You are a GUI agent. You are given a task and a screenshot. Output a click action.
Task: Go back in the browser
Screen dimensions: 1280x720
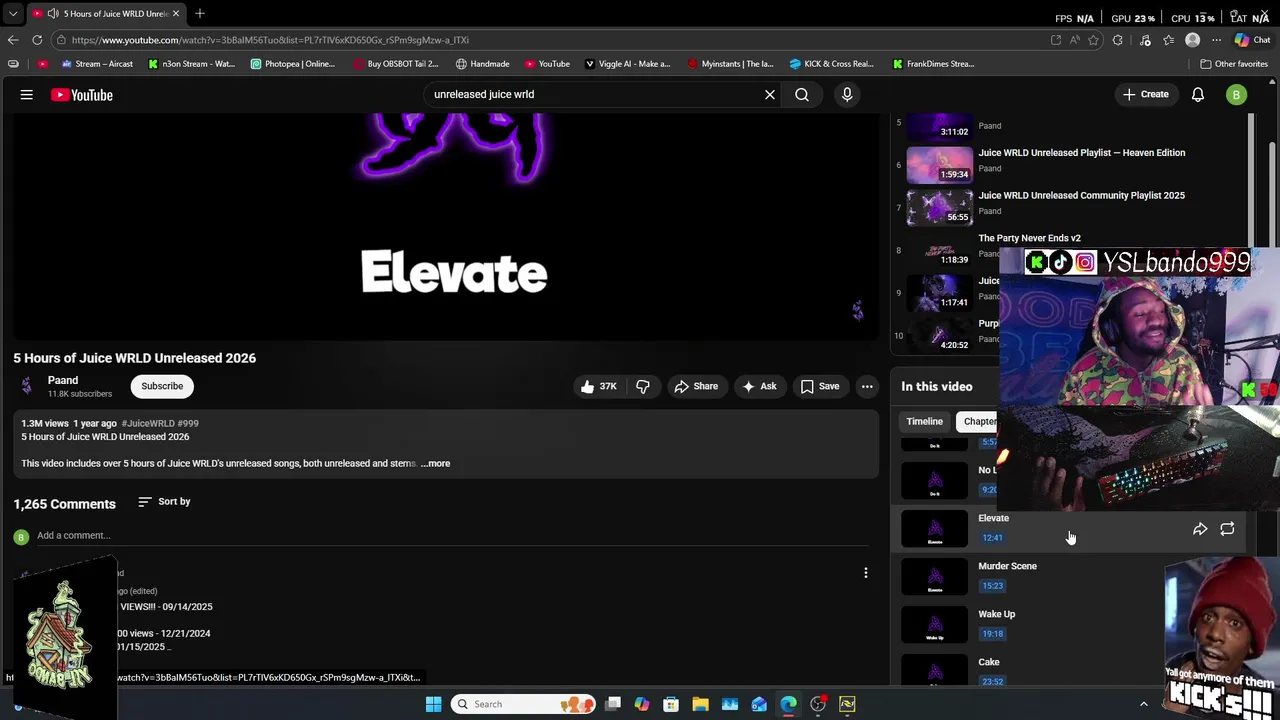13,40
